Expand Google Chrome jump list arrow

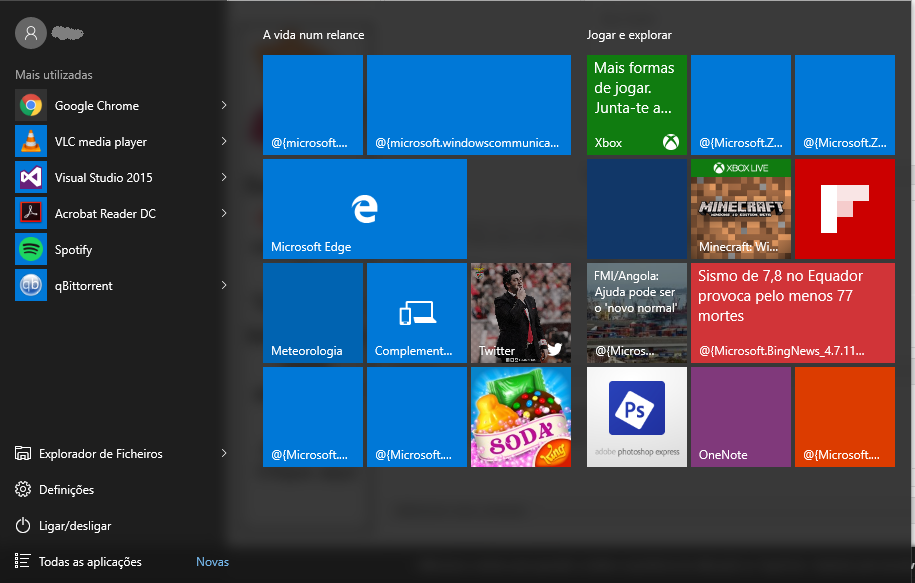223,105
